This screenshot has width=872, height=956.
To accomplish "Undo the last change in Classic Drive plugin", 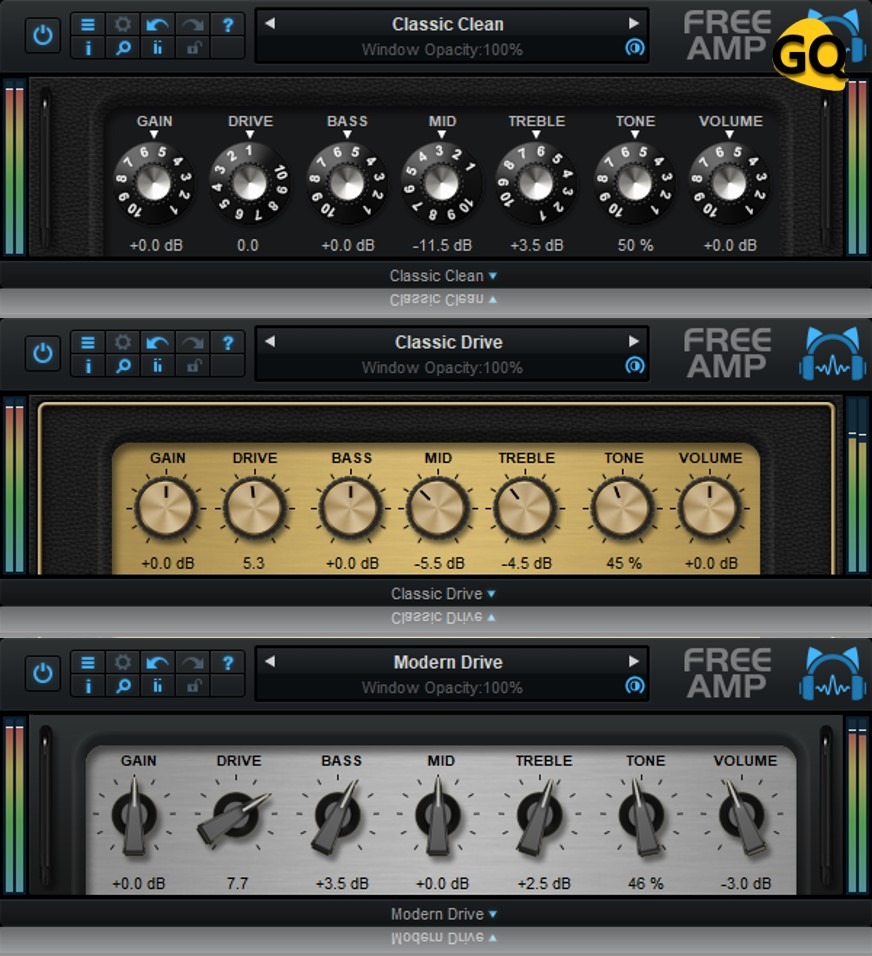I will (157, 343).
